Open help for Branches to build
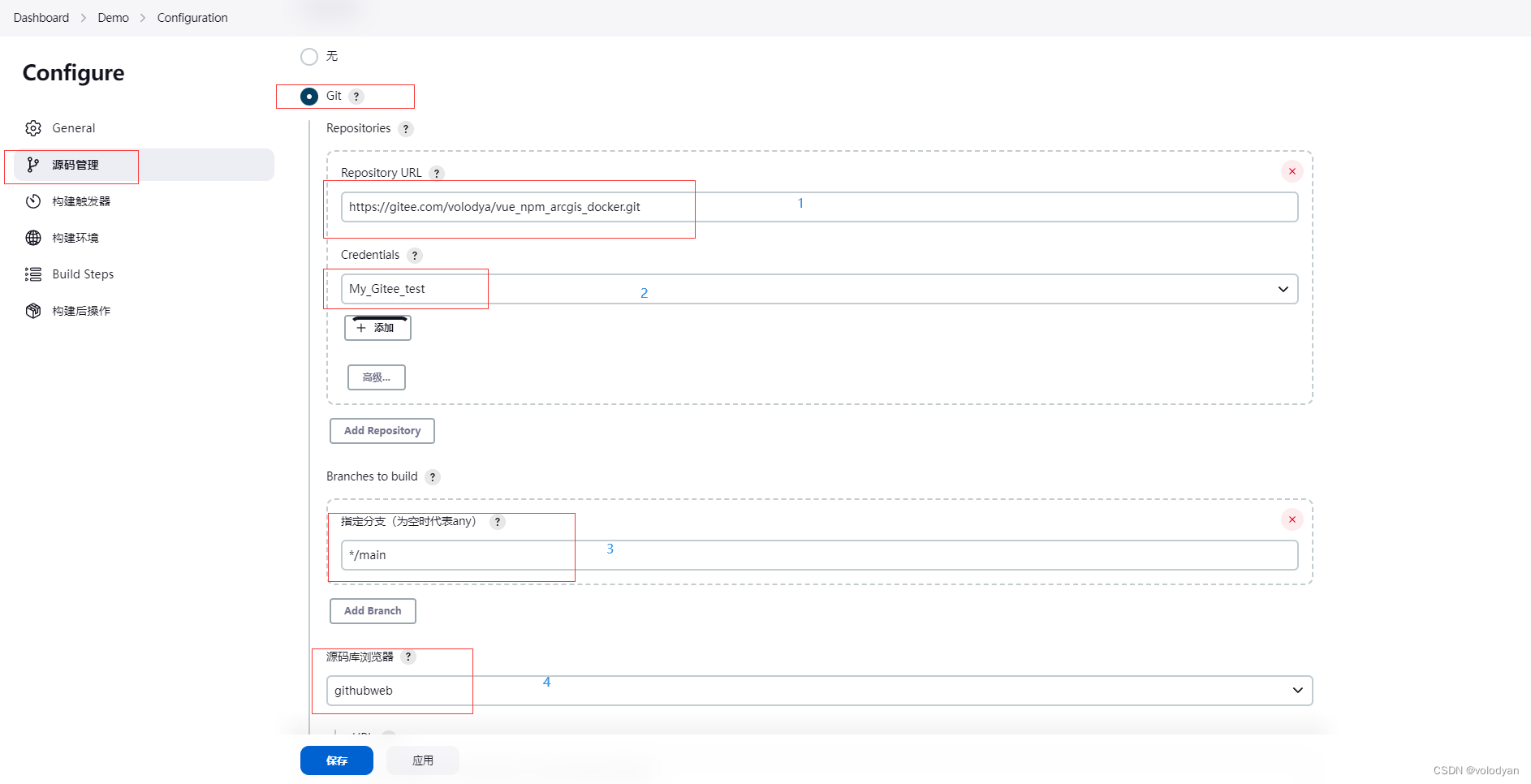Image resolution: width=1531 pixels, height=784 pixels. (432, 476)
